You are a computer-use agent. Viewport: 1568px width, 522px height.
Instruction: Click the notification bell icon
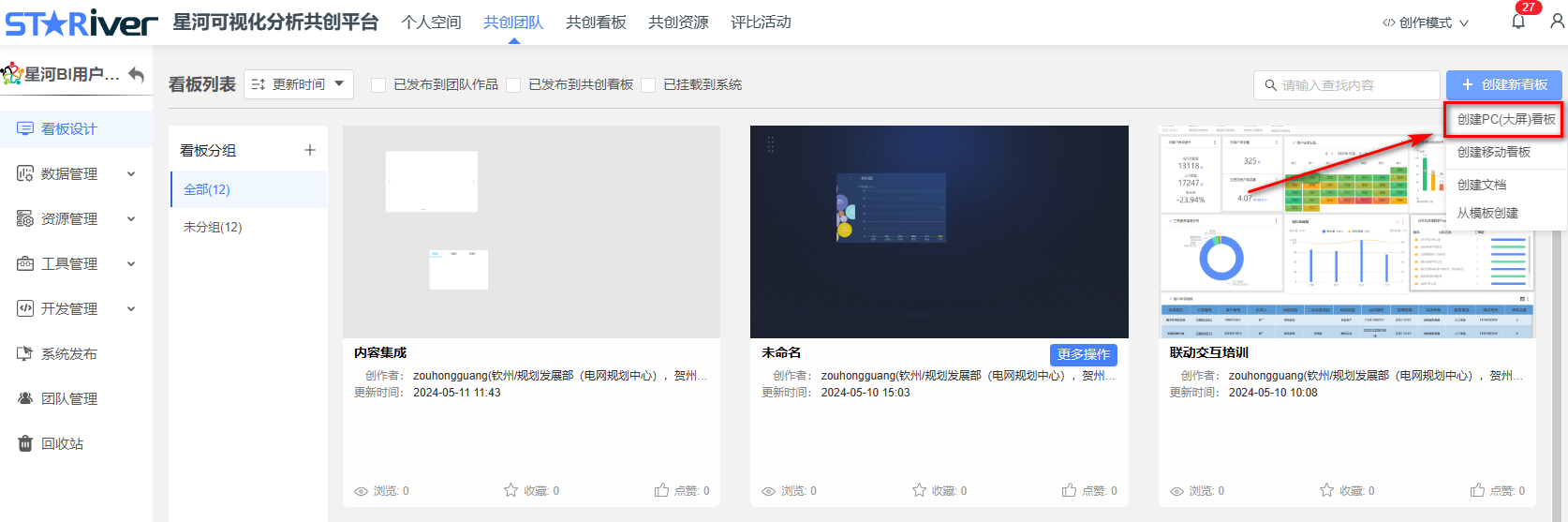(1518, 22)
